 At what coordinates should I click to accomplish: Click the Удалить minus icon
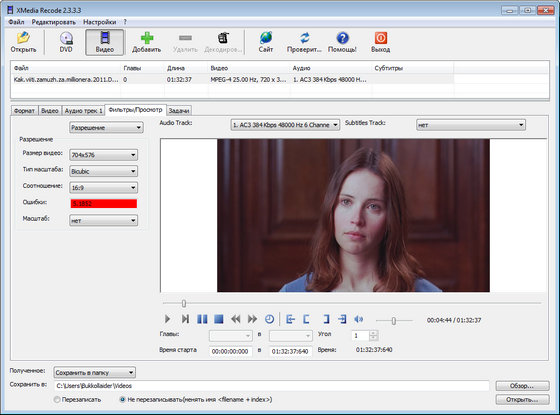tap(185, 42)
